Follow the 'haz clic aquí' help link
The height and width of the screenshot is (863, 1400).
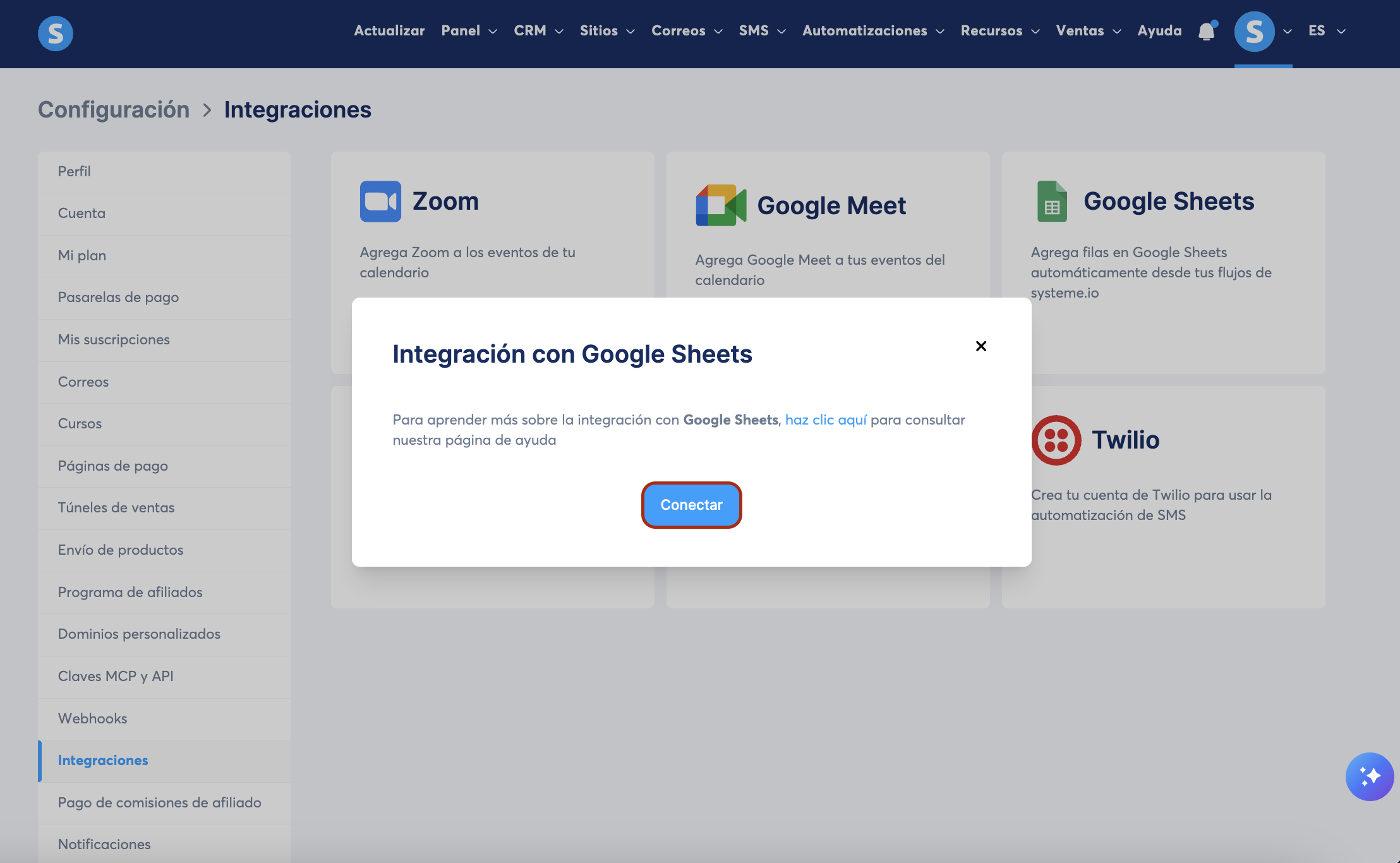tap(826, 420)
